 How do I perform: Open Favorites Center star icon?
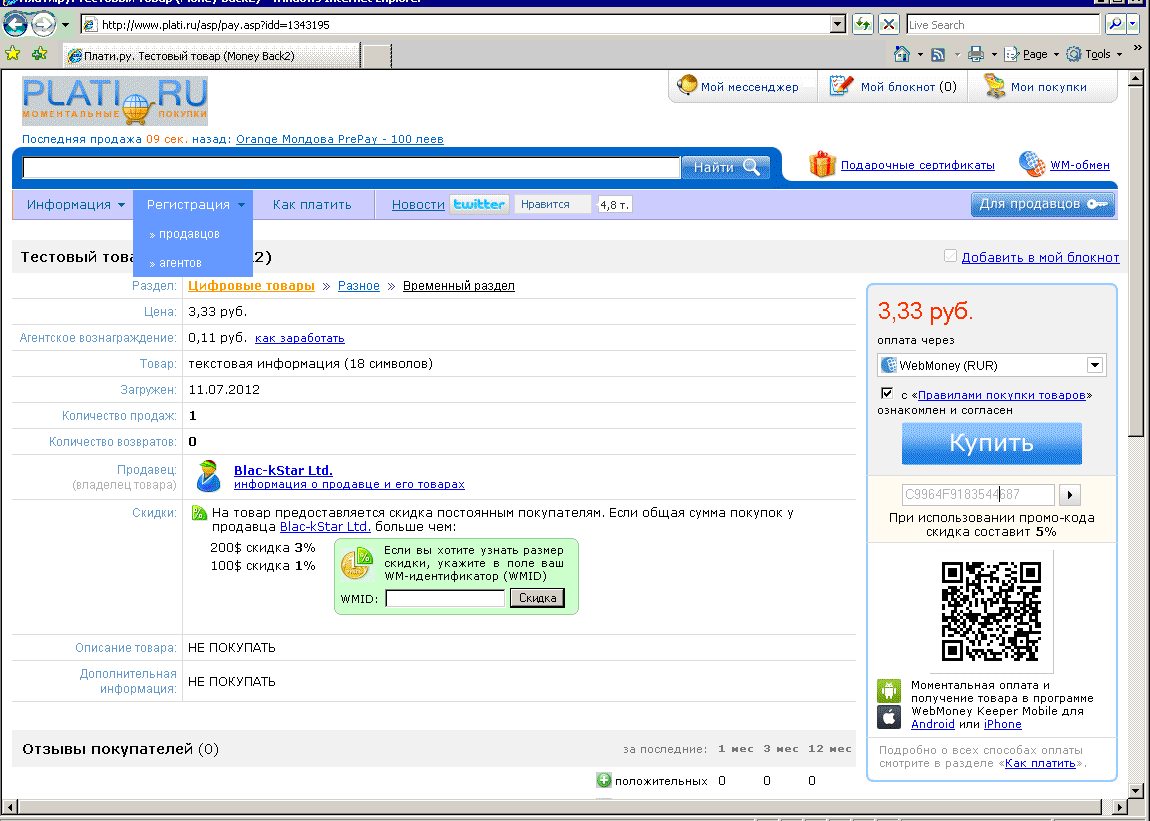click(x=12, y=54)
